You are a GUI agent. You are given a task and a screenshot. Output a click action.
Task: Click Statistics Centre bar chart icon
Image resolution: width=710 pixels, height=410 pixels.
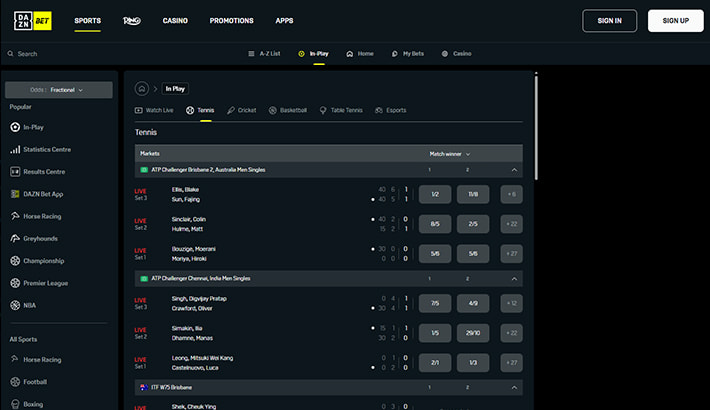point(15,150)
